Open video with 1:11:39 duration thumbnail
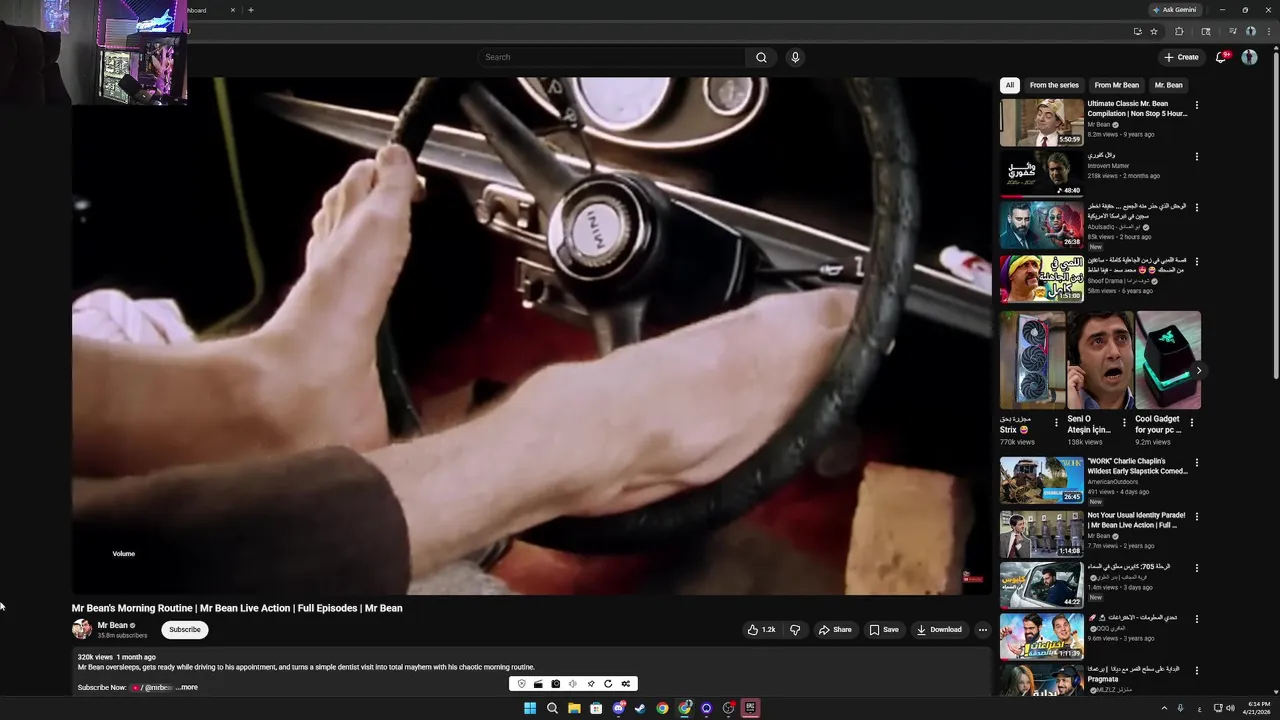Screen dimensions: 1280x720 (x=1042, y=636)
